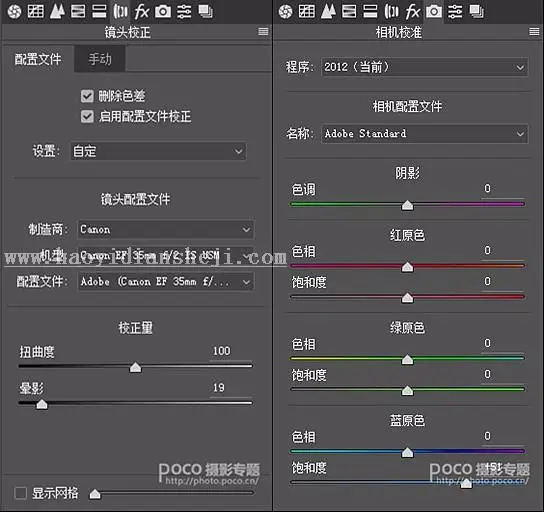Click the grid size slider beside 显示网格

pyautogui.click(x=95, y=494)
